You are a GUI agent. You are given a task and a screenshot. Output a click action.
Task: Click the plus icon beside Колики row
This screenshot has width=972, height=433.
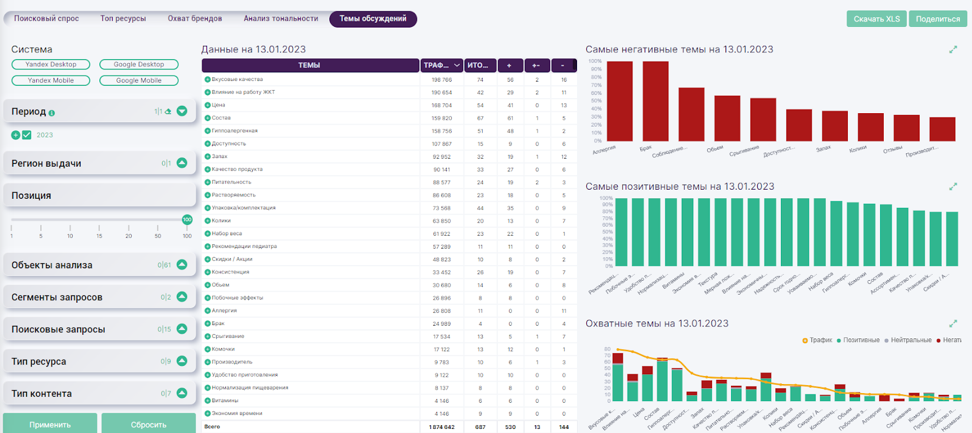pyautogui.click(x=207, y=220)
